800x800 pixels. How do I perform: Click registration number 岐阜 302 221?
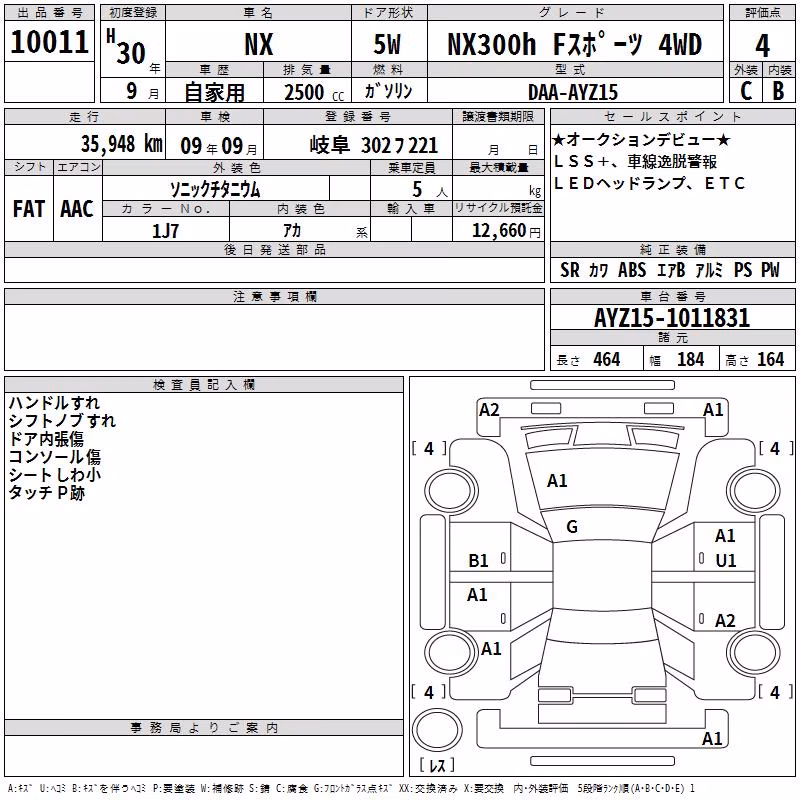click(373, 145)
